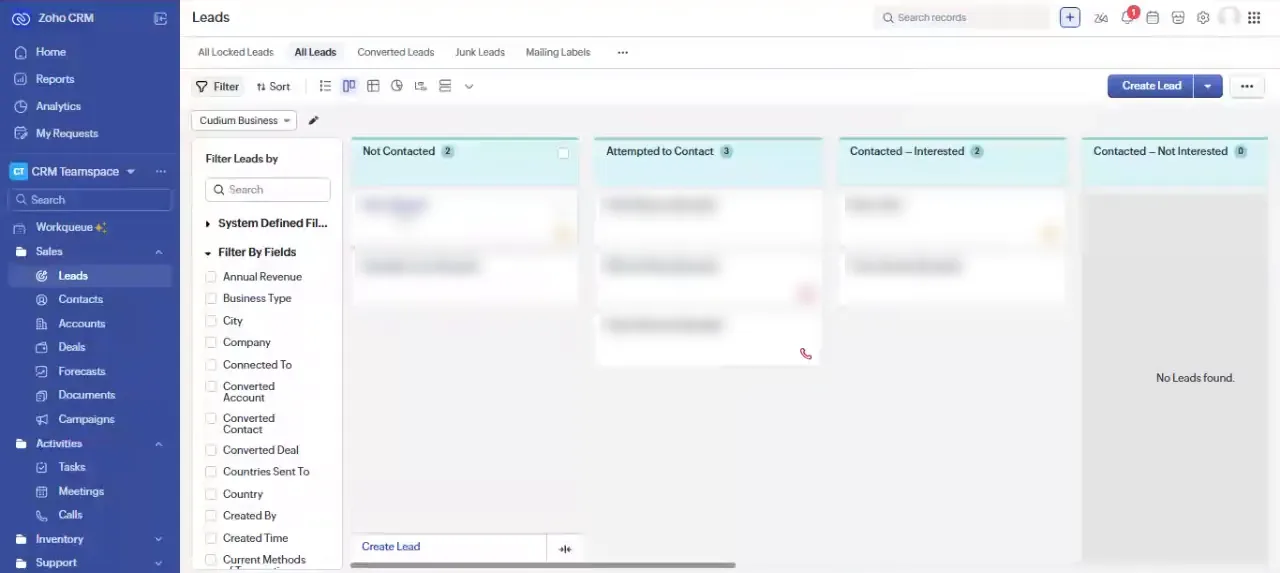Open the Cudium Business view dropdown

[244, 120]
